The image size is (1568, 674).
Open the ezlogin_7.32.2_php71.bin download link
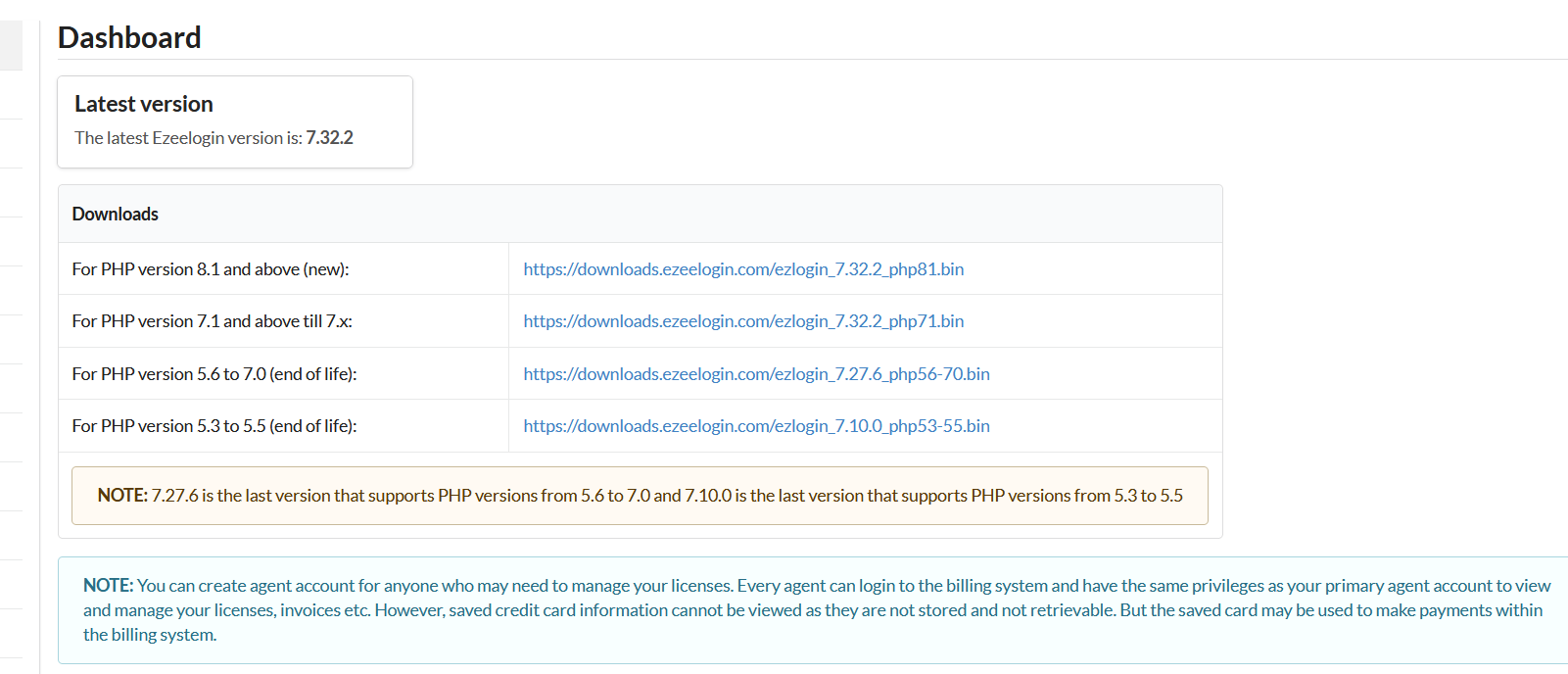click(x=743, y=321)
